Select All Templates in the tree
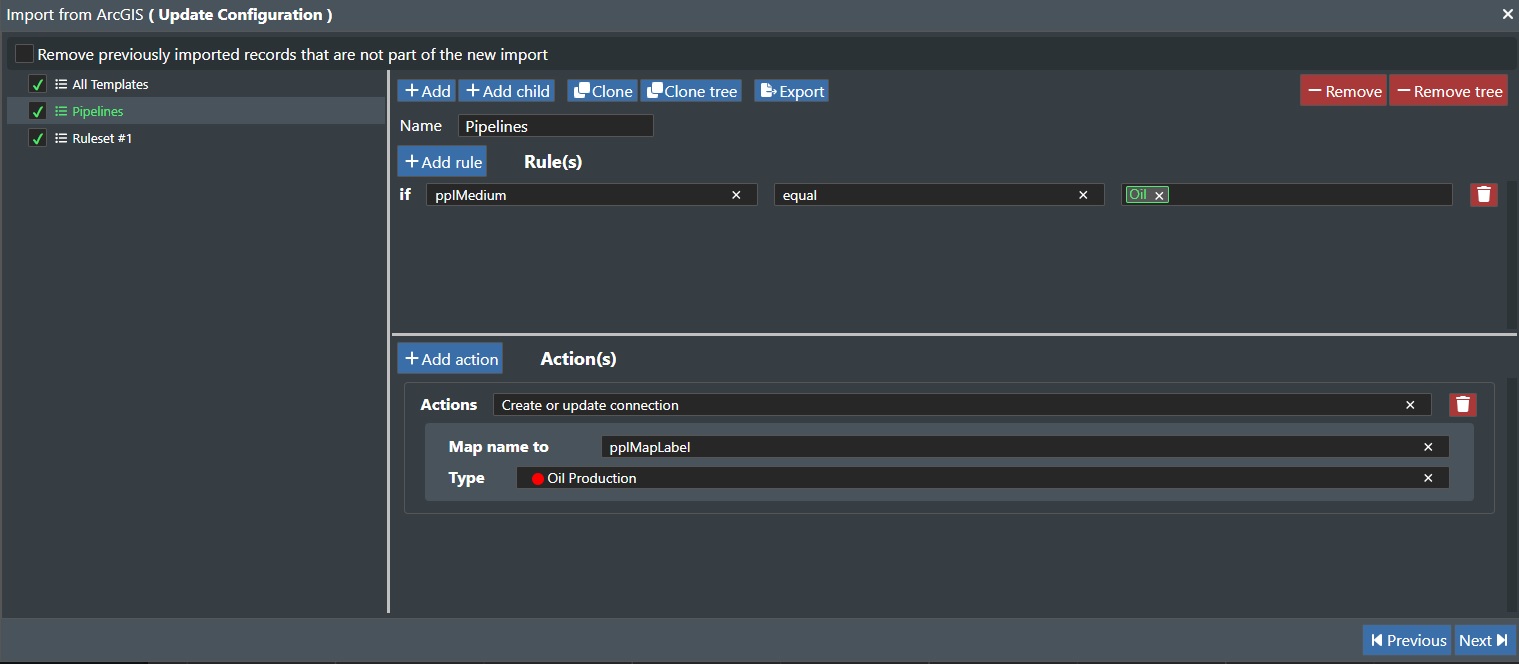 coord(110,85)
